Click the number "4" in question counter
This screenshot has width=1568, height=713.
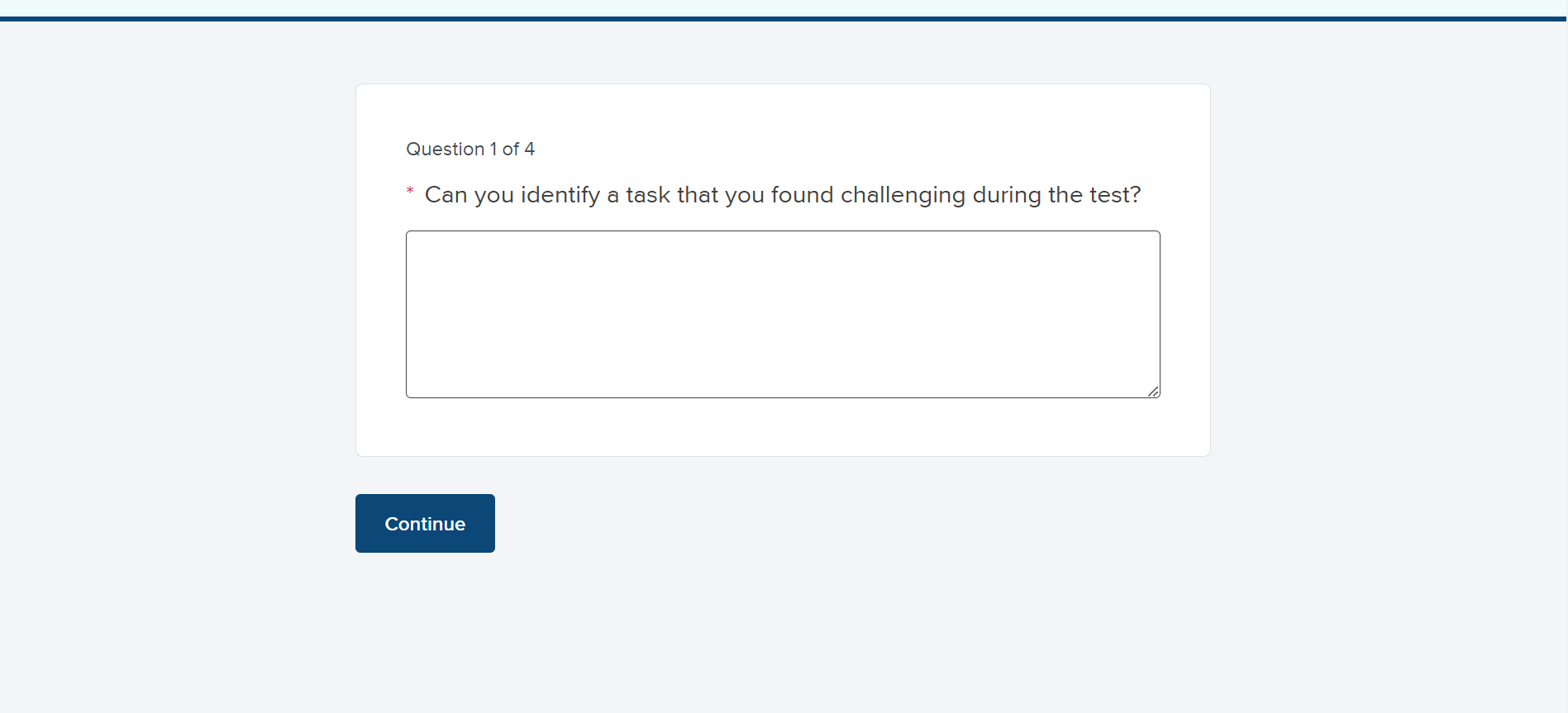pyautogui.click(x=529, y=150)
